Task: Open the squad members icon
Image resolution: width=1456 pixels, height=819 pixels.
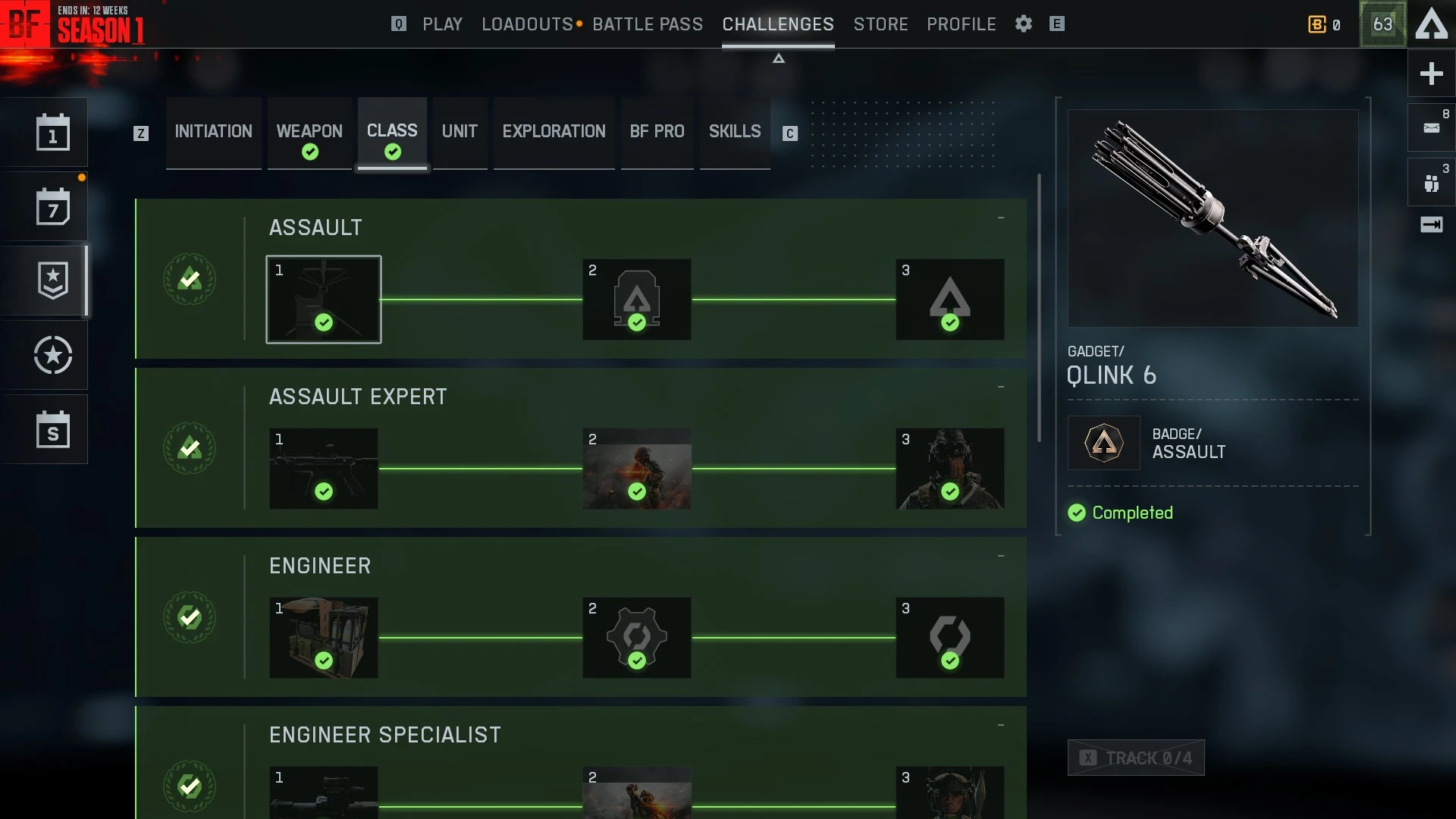Action: pos(1432,183)
